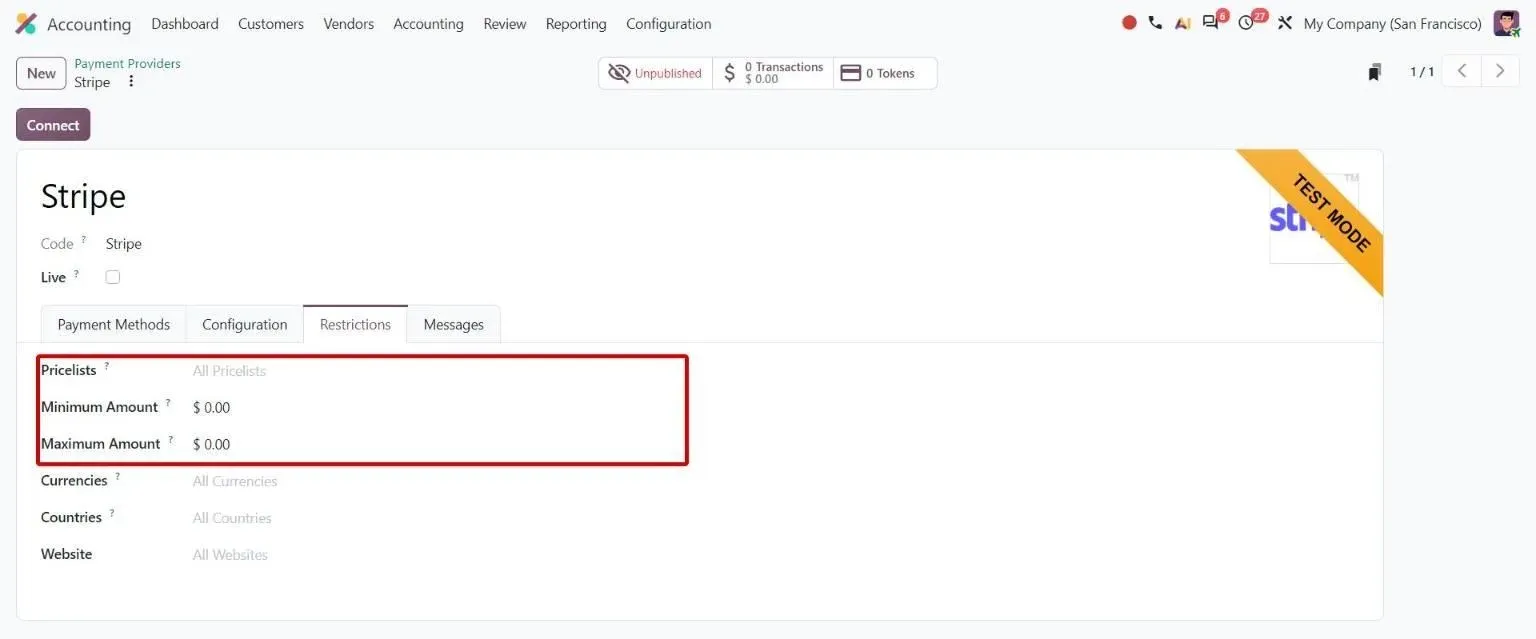Show help tooltip for Currencies

[117, 477]
